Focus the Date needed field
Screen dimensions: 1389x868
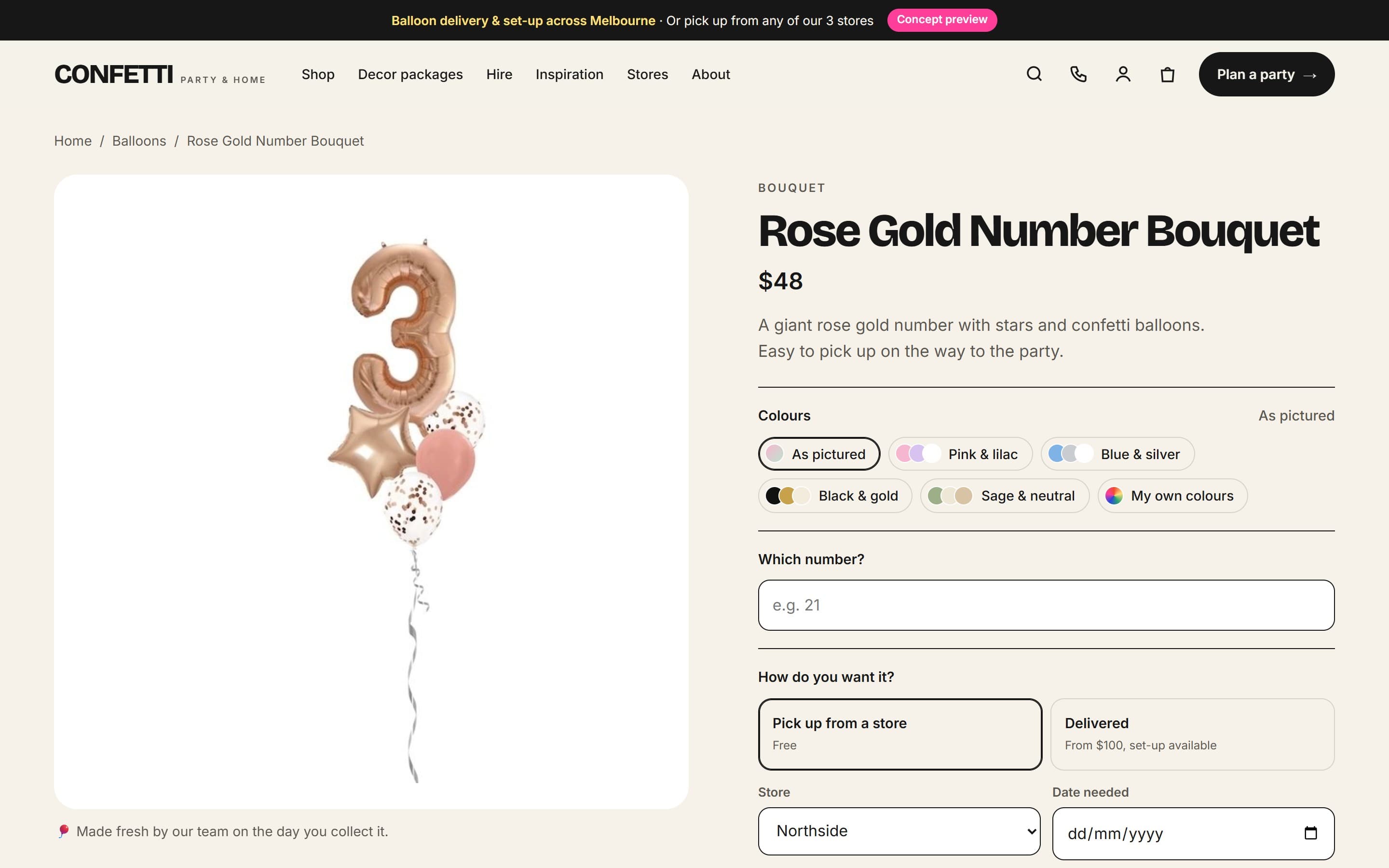point(1193,833)
